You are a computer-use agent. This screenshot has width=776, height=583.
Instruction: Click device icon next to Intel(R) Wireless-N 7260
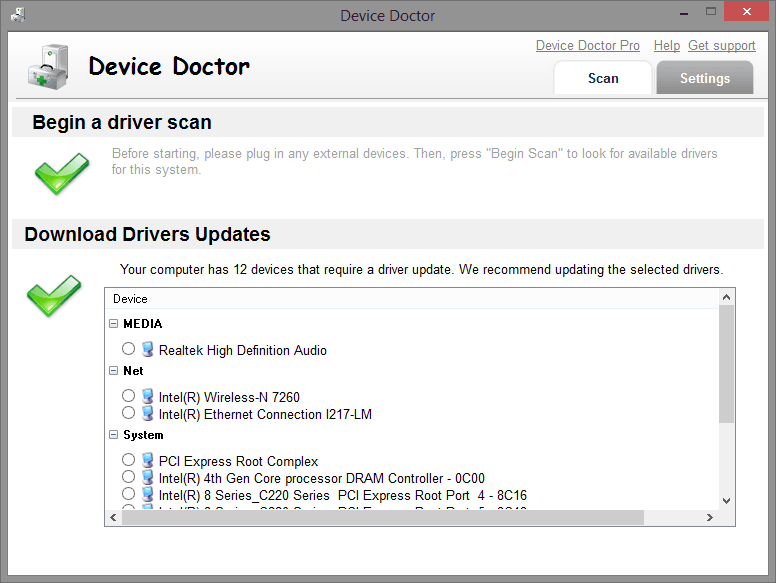147,396
